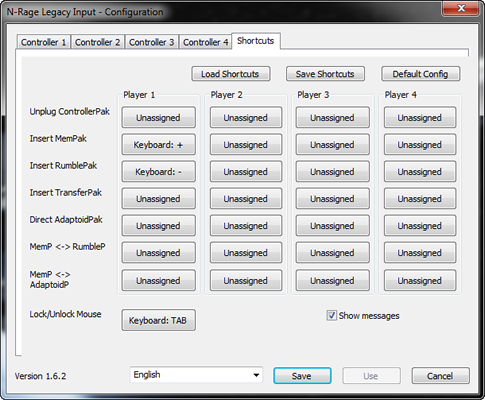Change Player 1 Insert RumblePak Keyboard: - binding
This screenshot has width=485, height=400.
pos(158,172)
